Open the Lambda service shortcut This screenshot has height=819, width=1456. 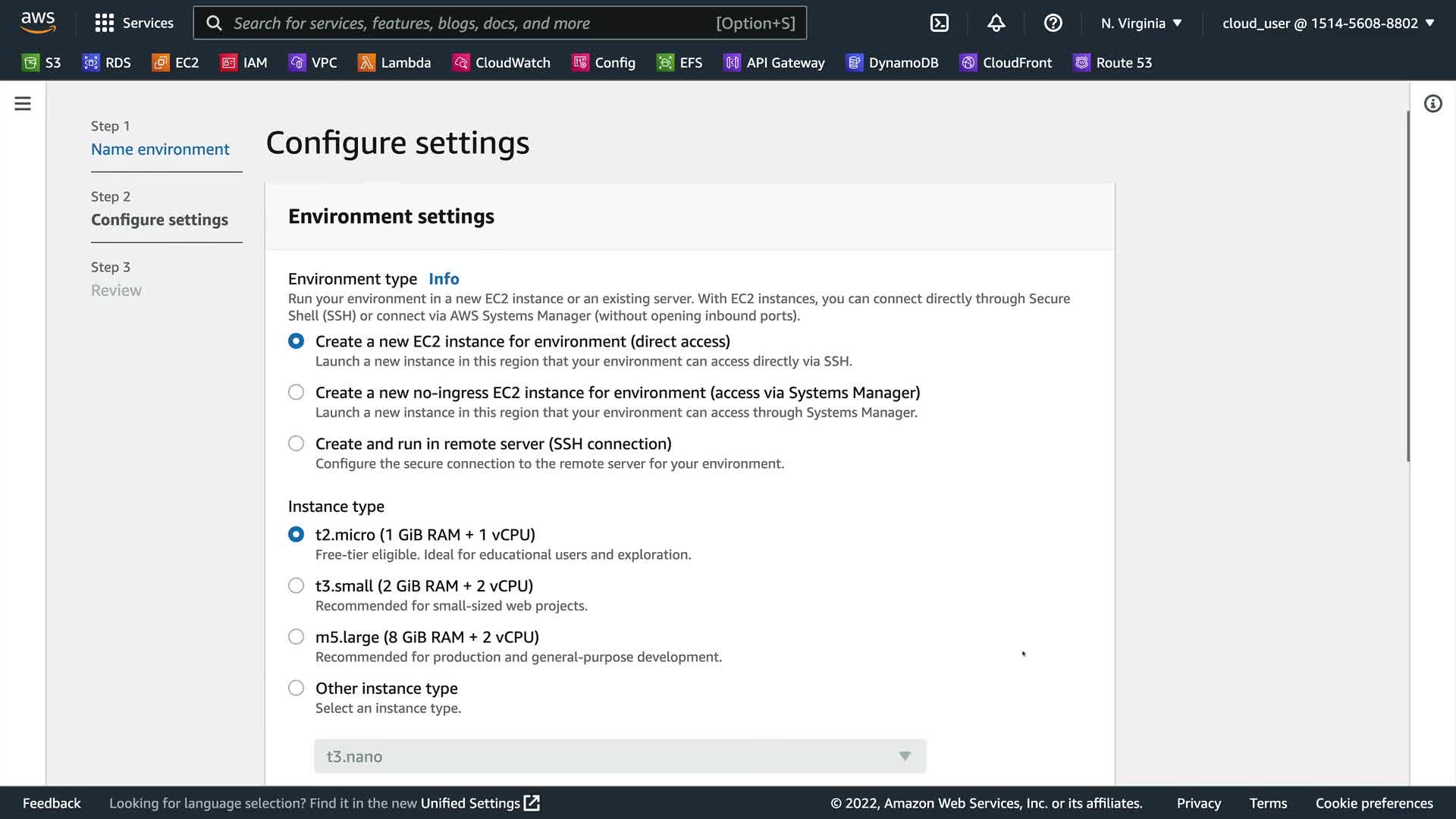[394, 63]
